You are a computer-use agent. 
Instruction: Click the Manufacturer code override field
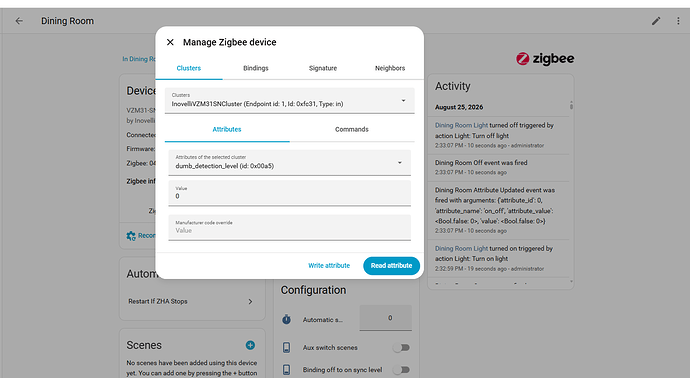(290, 227)
